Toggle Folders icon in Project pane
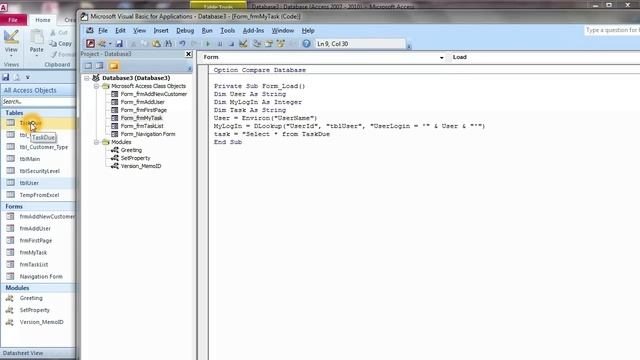 click(114, 66)
